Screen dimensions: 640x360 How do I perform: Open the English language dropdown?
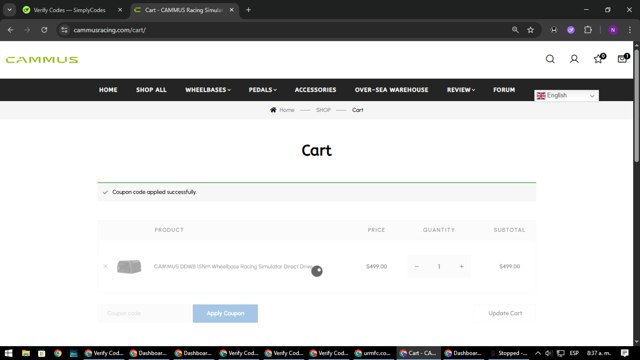coord(567,96)
